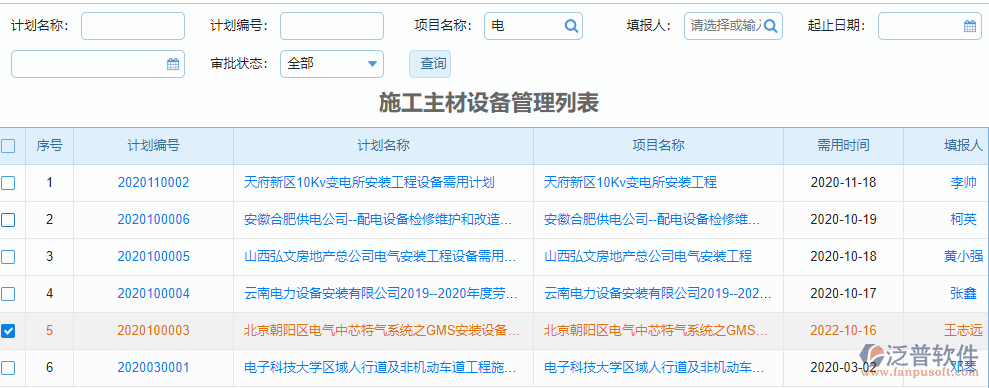Open project 北京朝阳区电气中芯特气系统之GMS…

tap(656, 331)
